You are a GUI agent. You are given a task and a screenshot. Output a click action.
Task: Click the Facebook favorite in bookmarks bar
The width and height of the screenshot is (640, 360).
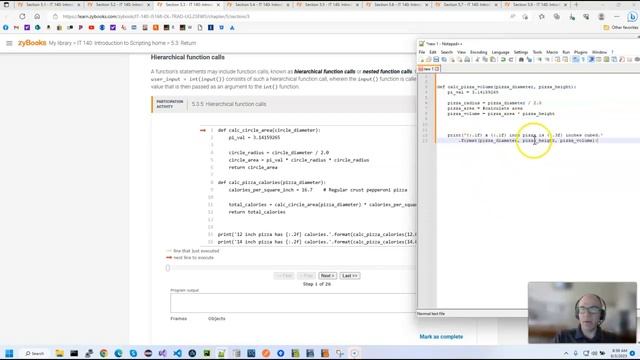[5, 27]
